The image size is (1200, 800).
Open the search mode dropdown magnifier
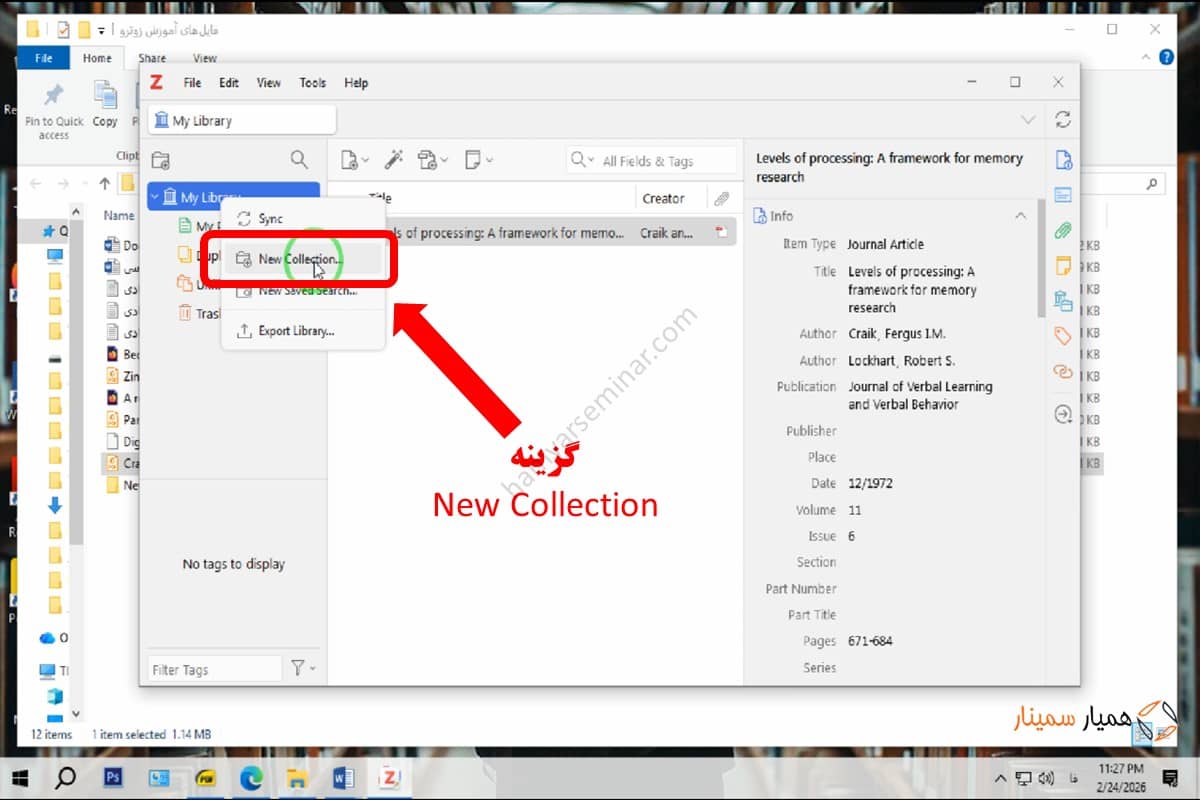point(582,160)
